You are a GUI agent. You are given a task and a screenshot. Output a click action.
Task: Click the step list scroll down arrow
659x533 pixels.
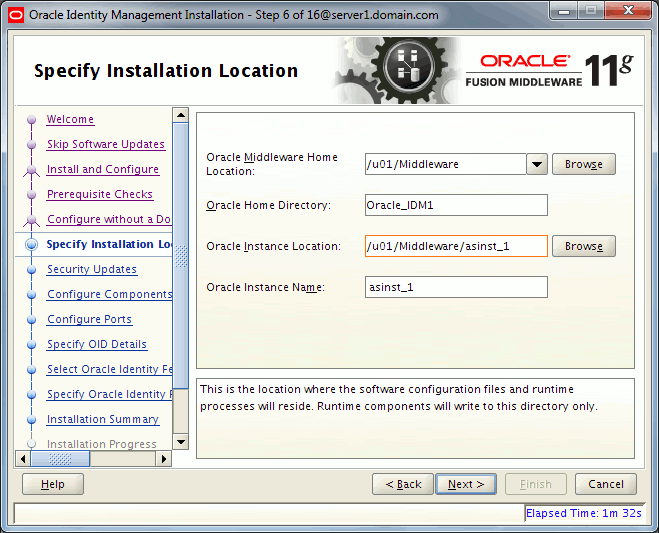[181, 442]
